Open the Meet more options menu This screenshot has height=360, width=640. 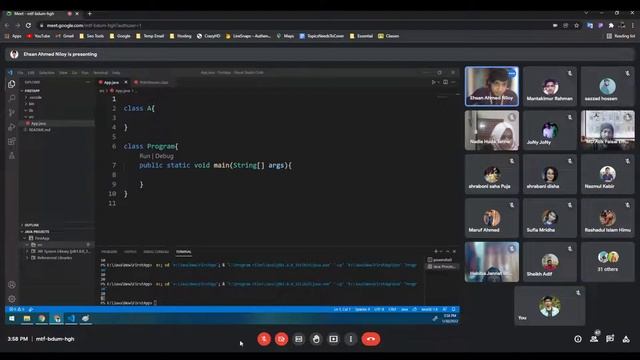(x=351, y=339)
